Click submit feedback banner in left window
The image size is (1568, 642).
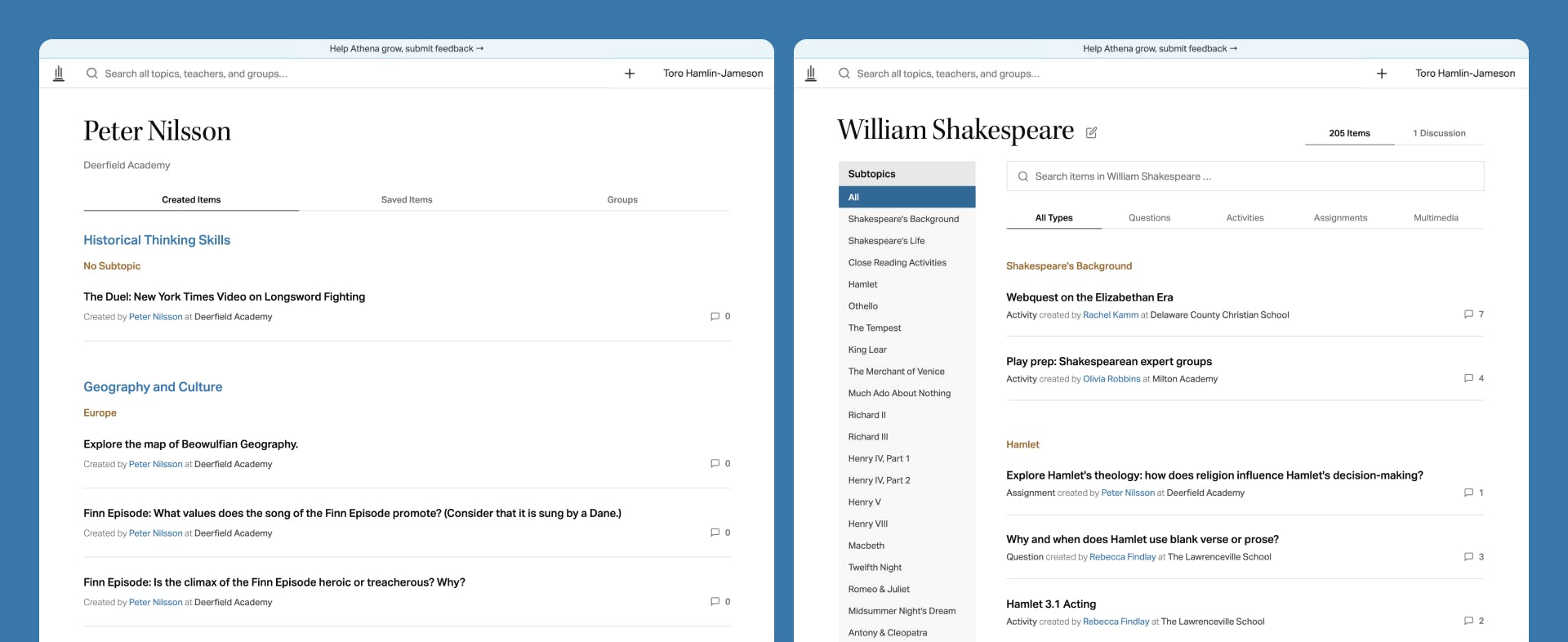(x=407, y=49)
